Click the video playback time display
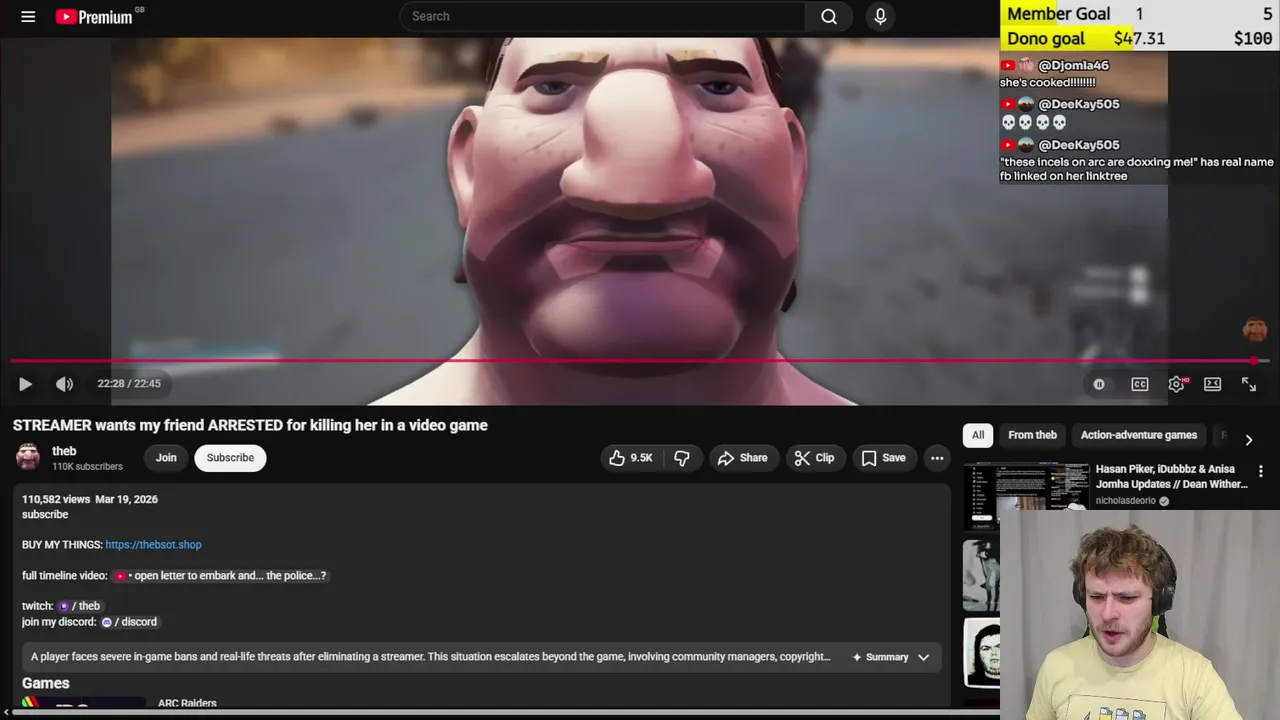Image resolution: width=1280 pixels, height=720 pixels. tap(129, 384)
